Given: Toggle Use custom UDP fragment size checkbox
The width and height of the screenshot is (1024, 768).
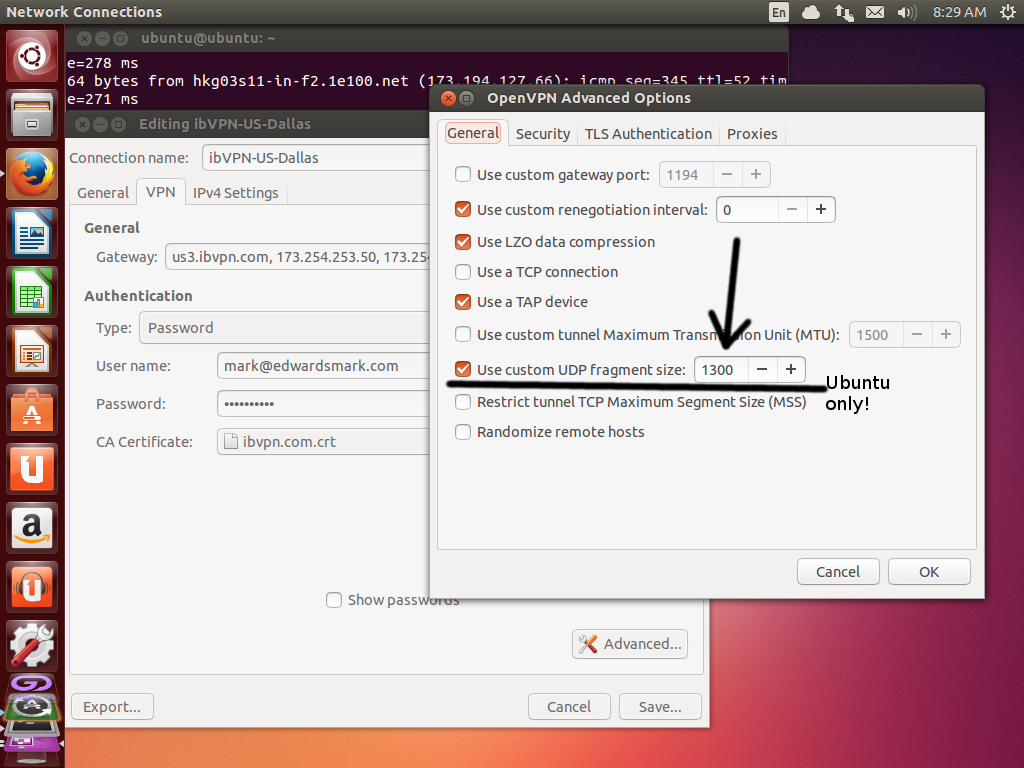Looking at the screenshot, I should click(463, 370).
